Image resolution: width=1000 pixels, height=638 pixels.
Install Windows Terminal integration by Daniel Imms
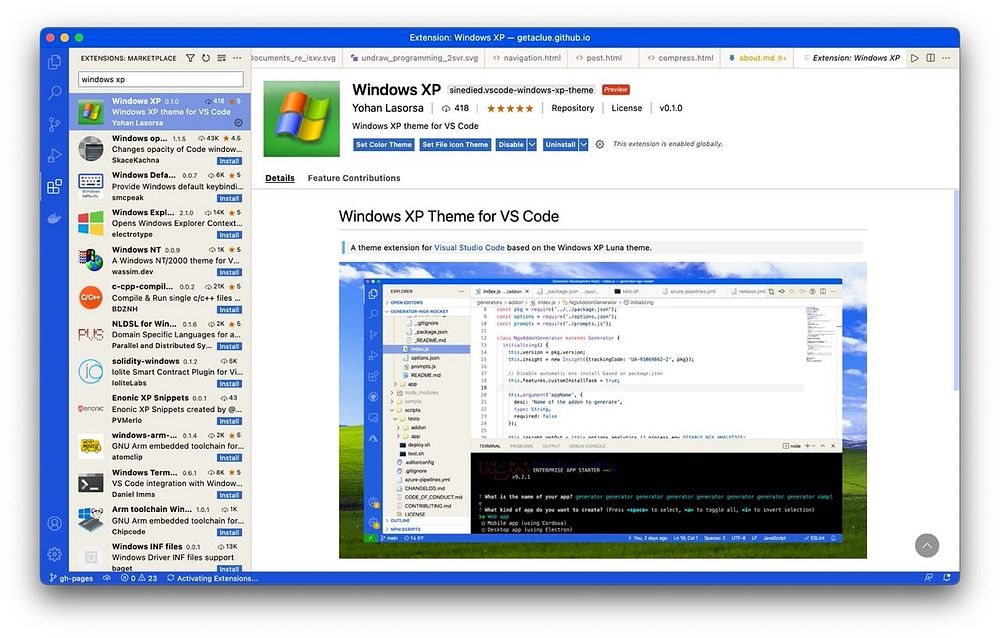[229, 496]
